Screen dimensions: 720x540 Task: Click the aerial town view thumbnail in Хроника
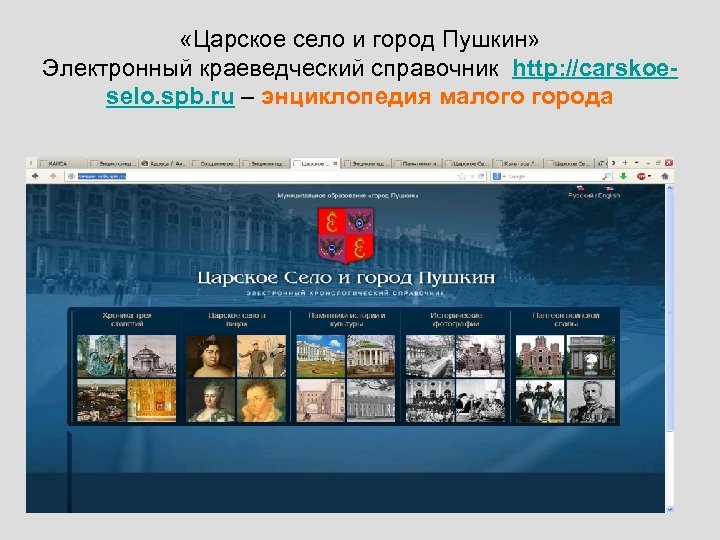click(x=101, y=400)
